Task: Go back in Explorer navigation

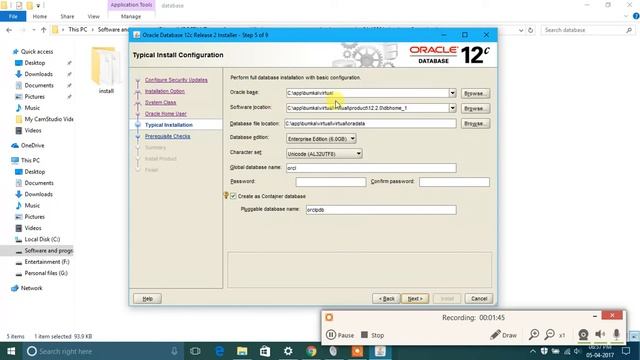Action: 9,30
